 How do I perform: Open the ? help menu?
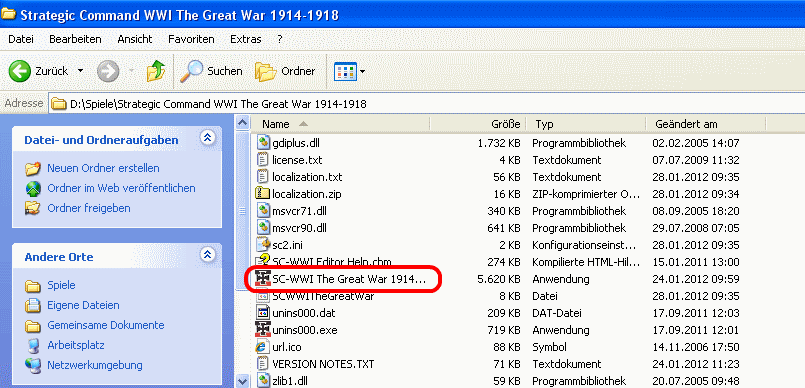[x=280, y=39]
